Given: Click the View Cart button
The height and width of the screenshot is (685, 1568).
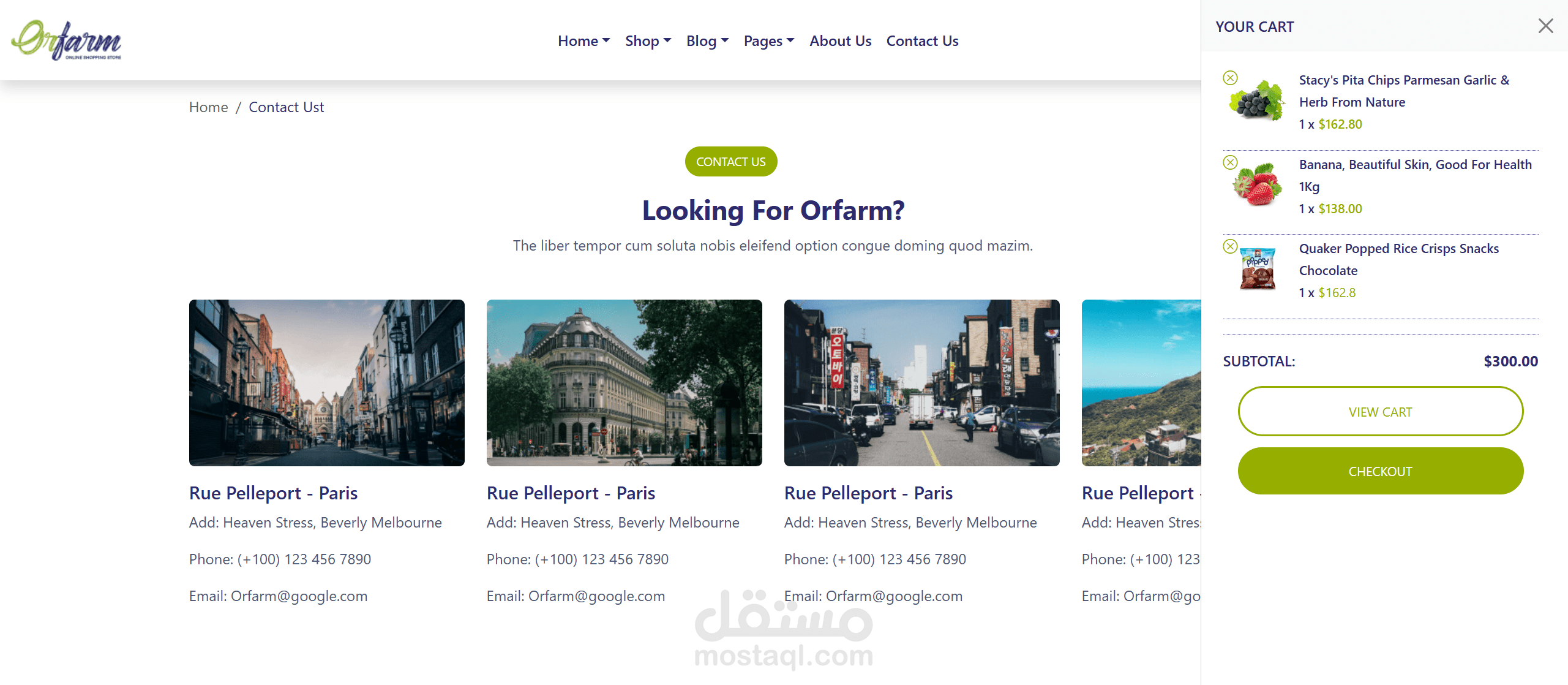Looking at the screenshot, I should [x=1380, y=412].
